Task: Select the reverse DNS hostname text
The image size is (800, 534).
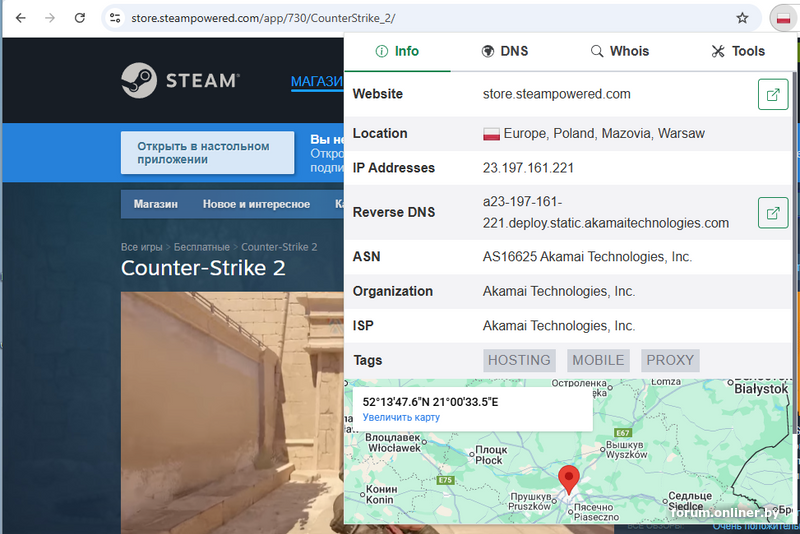Action: (606, 212)
